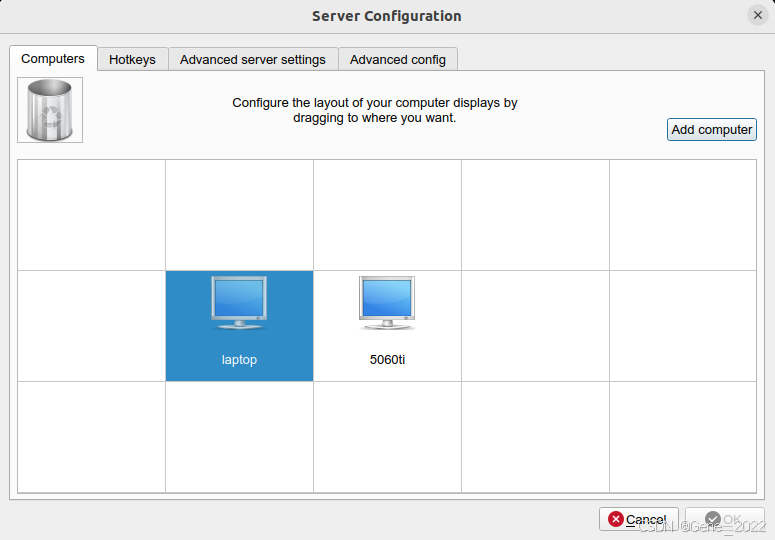Cancel the server configuration dialog

[639, 519]
